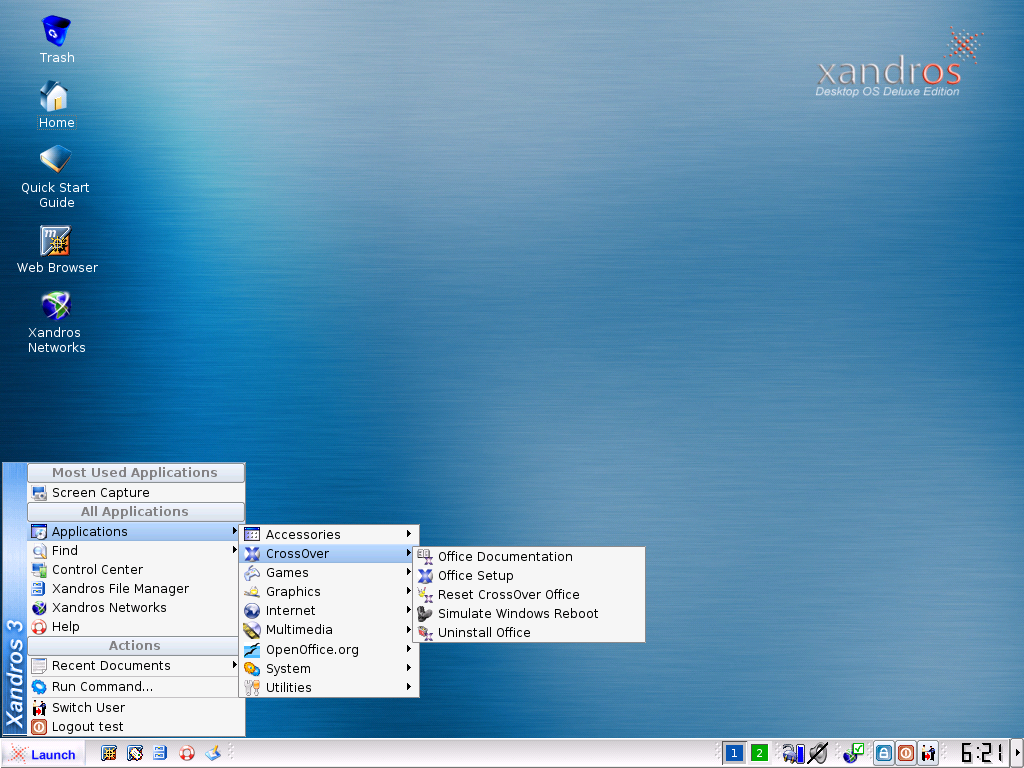
Task: Expand the Accessories submenu
Action: click(329, 534)
